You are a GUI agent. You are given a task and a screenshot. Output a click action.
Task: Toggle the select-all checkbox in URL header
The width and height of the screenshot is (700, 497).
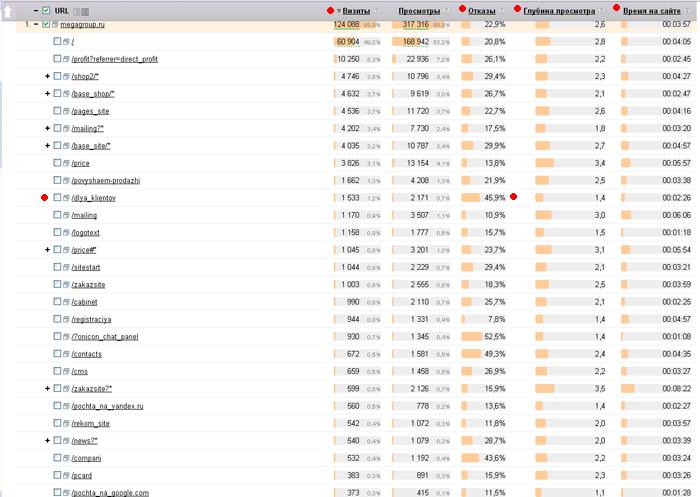tap(46, 10)
